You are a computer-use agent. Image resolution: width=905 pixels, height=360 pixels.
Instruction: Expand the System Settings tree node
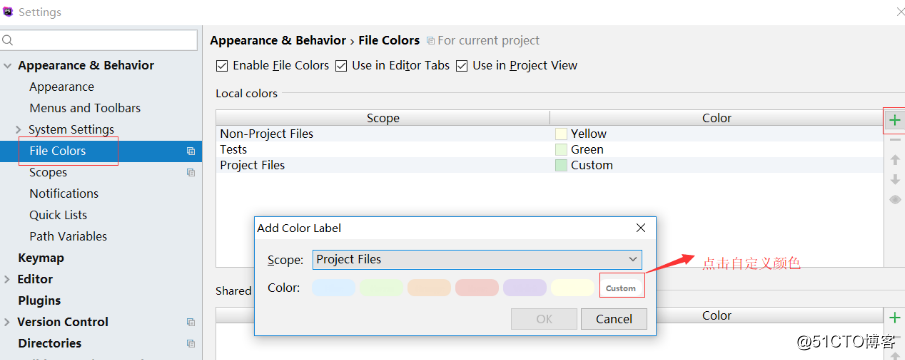point(18,130)
